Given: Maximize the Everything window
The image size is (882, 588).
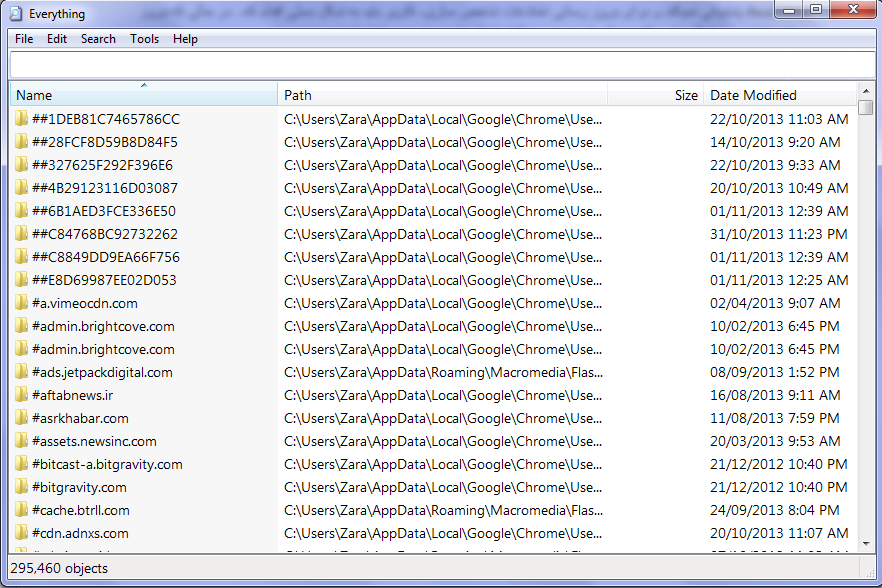Looking at the screenshot, I should pyautogui.click(x=816, y=9).
